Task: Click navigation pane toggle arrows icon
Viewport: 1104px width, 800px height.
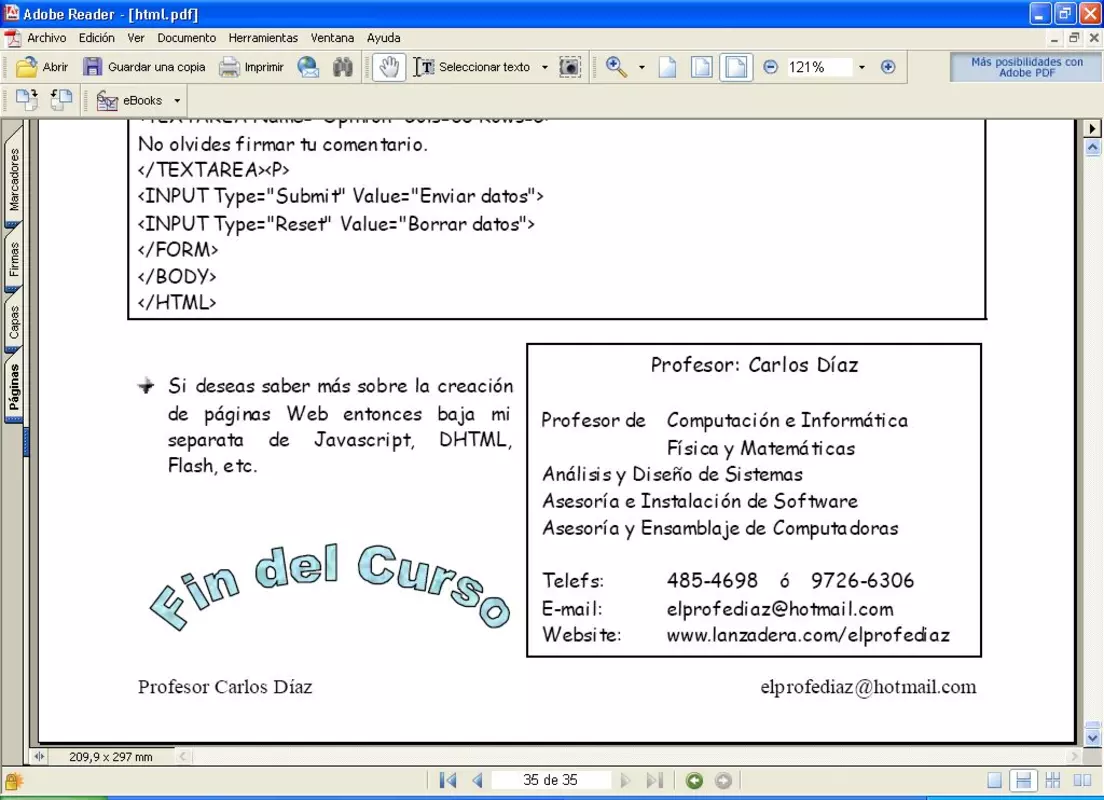Action: point(39,756)
